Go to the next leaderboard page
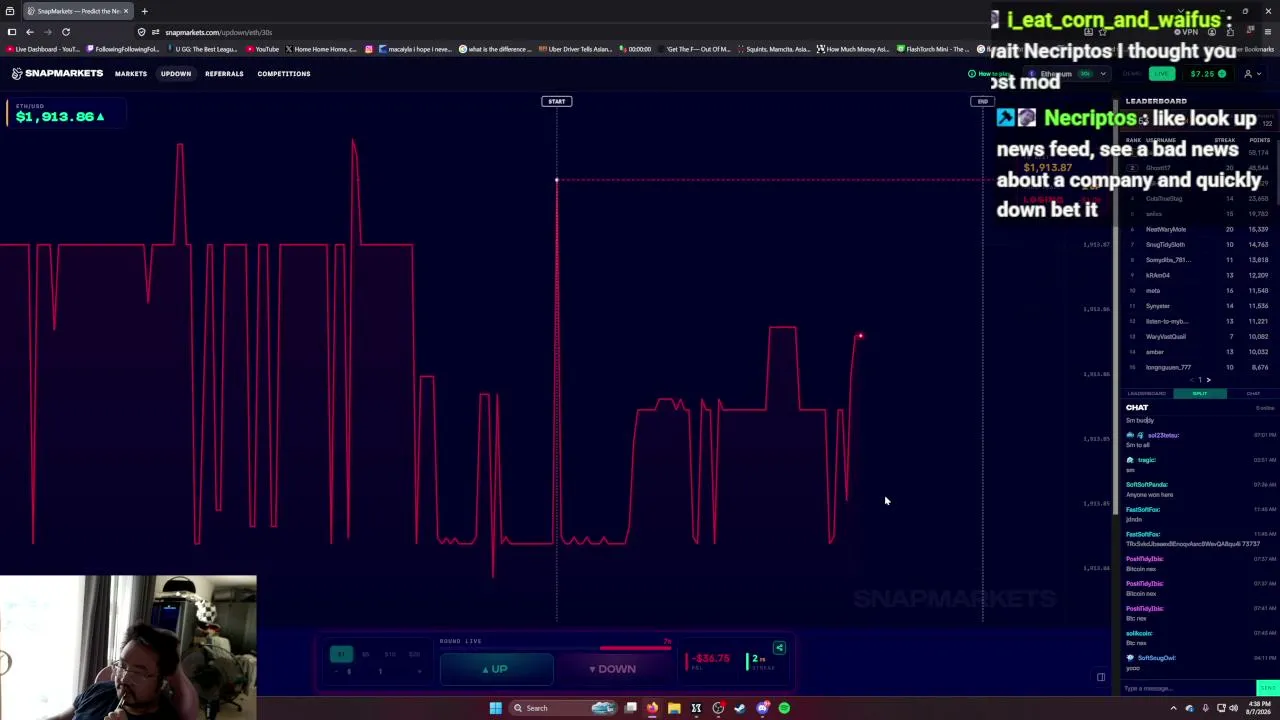 [1208, 380]
